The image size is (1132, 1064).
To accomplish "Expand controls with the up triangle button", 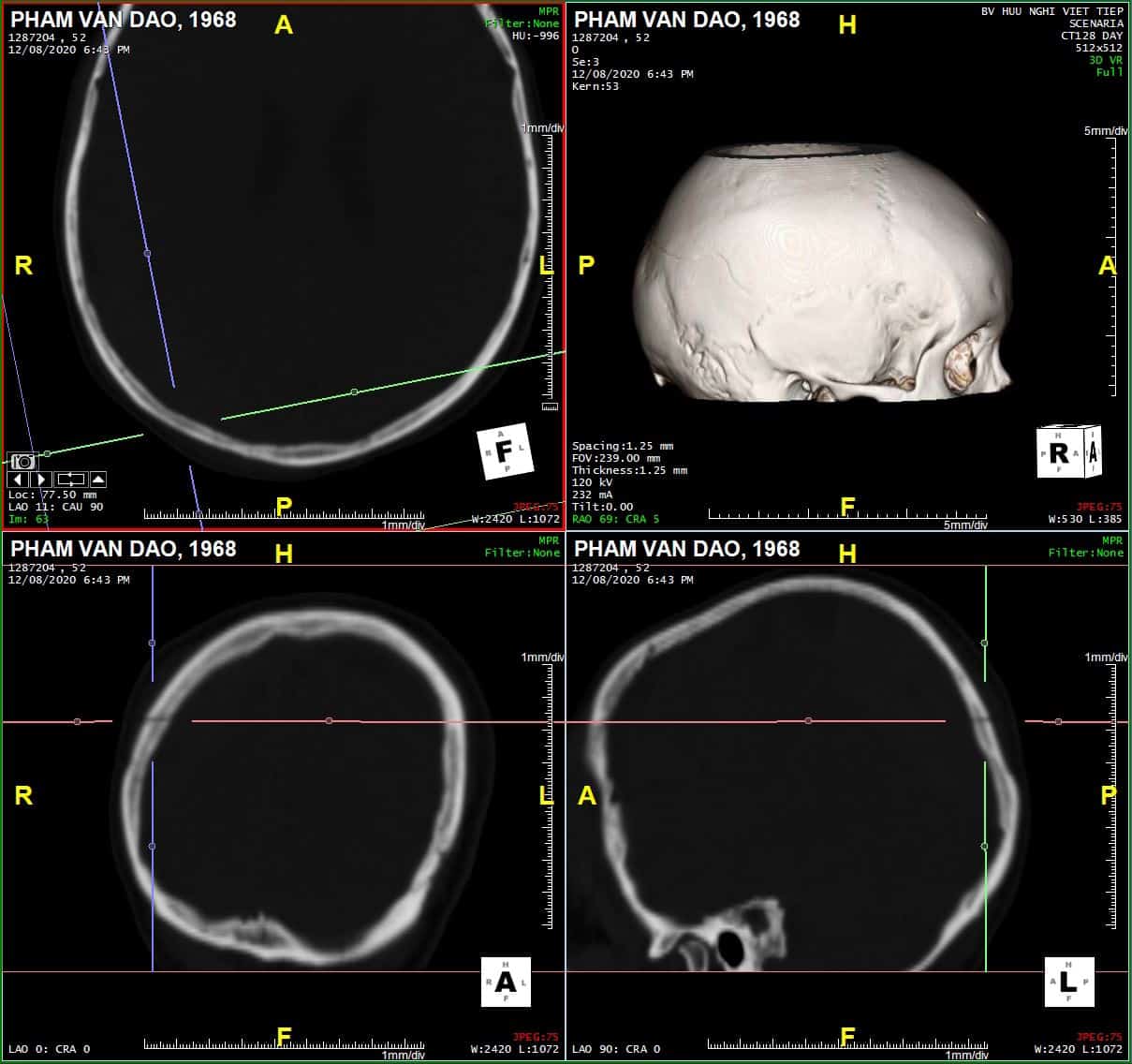I will [98, 480].
